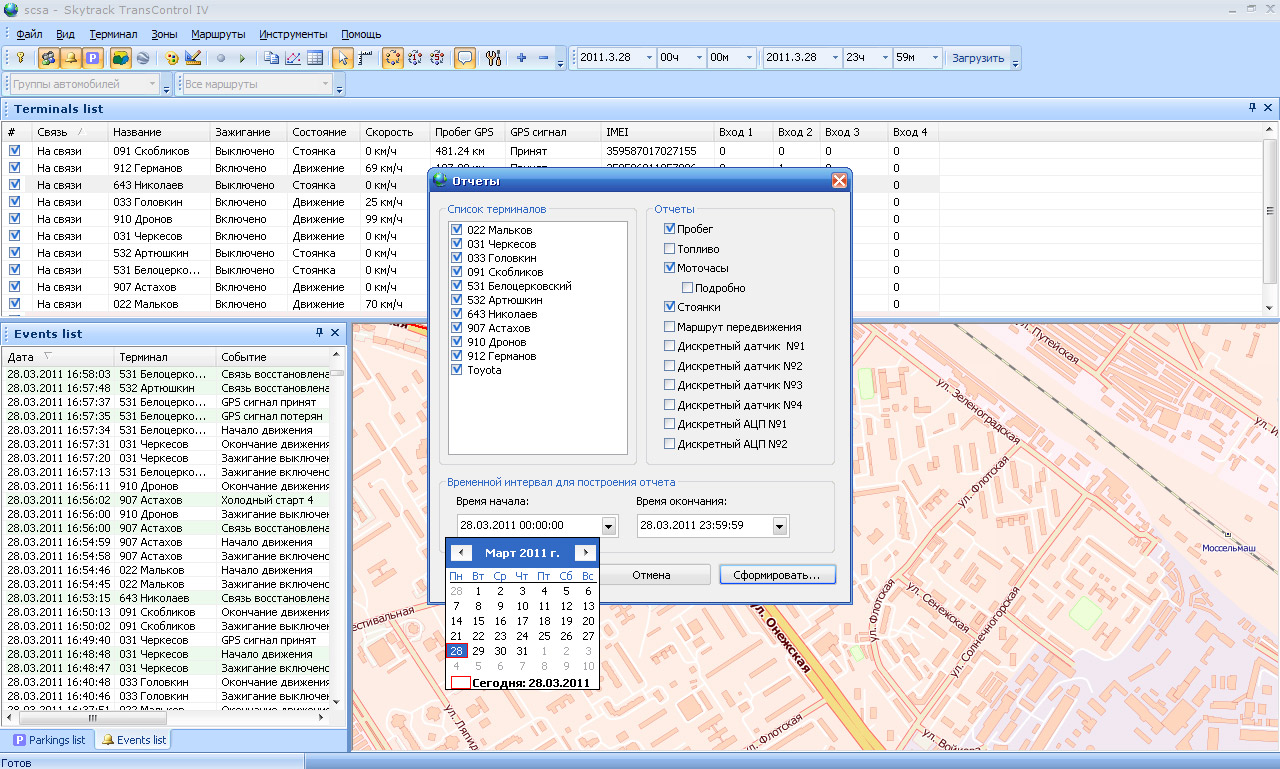
Task: Click the Сформировать button
Action: coord(776,575)
